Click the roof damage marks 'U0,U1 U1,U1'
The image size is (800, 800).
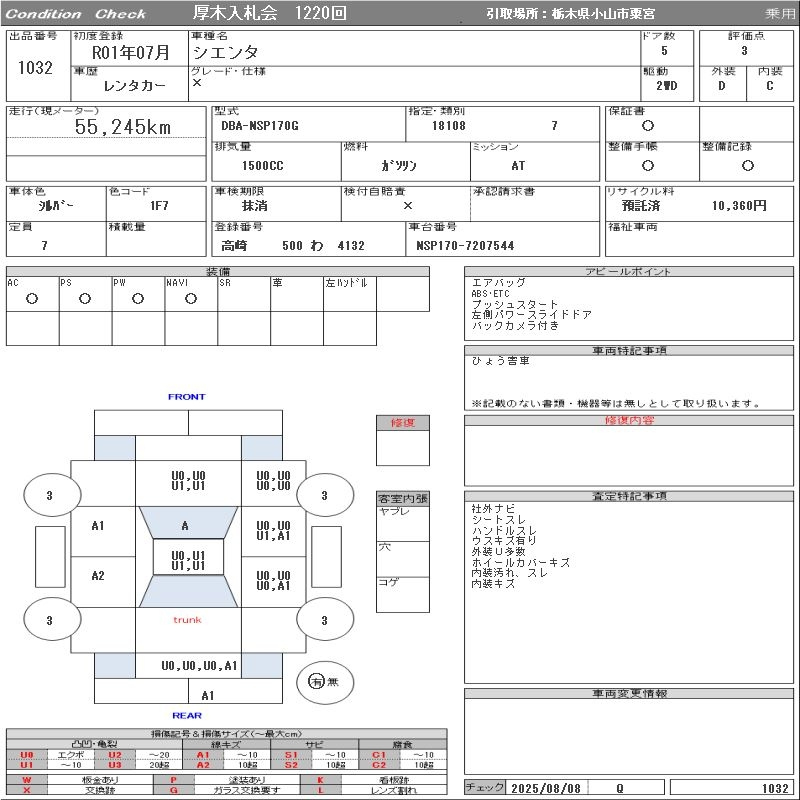(x=188, y=561)
